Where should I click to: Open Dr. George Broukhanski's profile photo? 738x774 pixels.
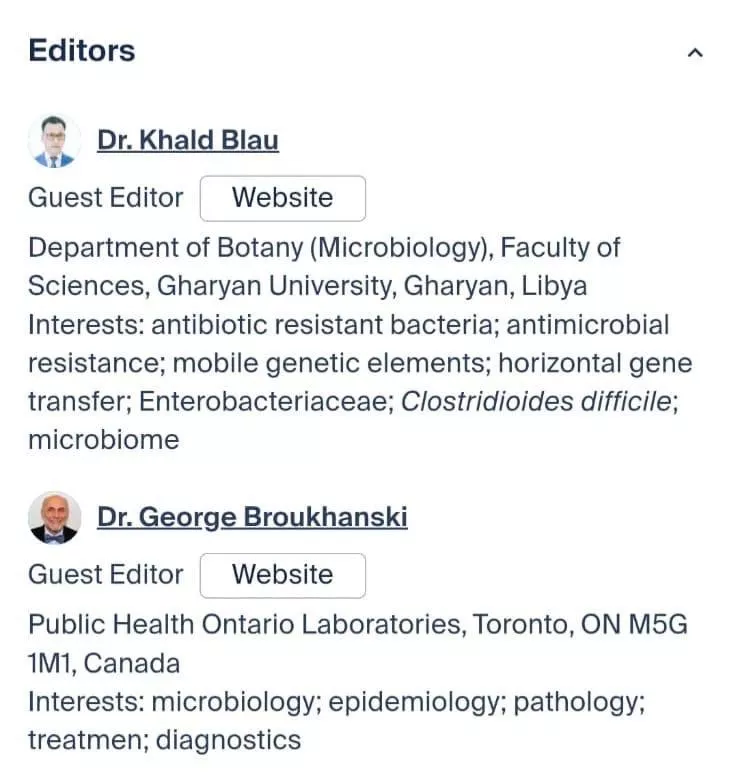(54, 518)
